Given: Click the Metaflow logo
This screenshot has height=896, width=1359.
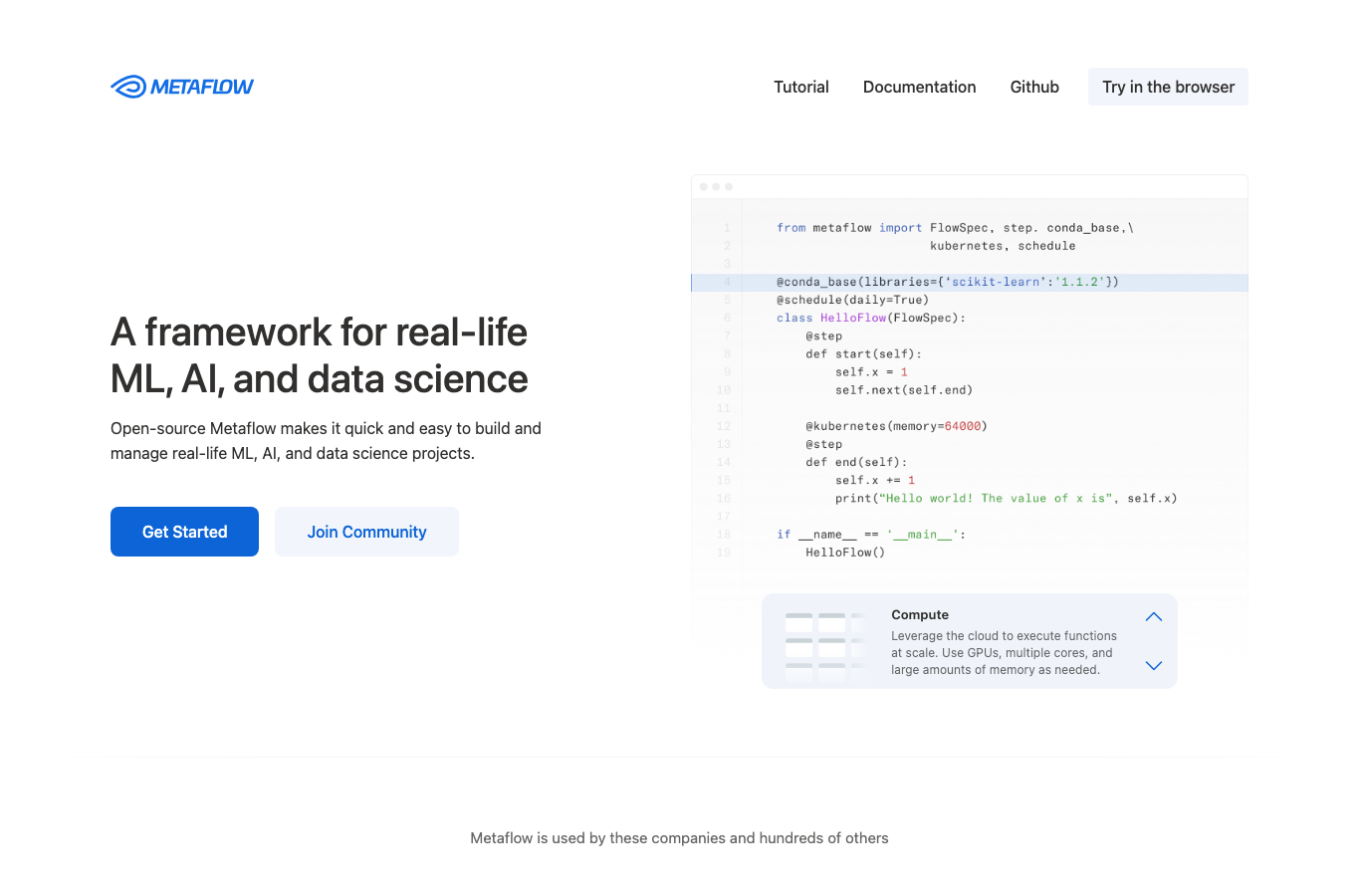Looking at the screenshot, I should [x=182, y=87].
